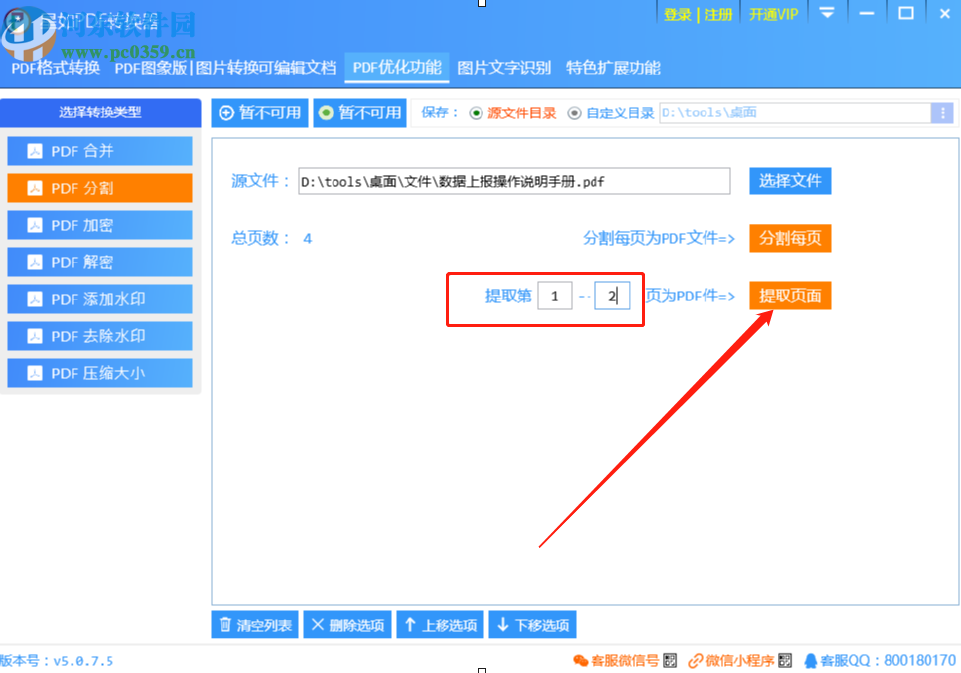Image resolution: width=961 pixels, height=673 pixels.
Task: Click 清空列表 trash button
Action: [x=255, y=625]
